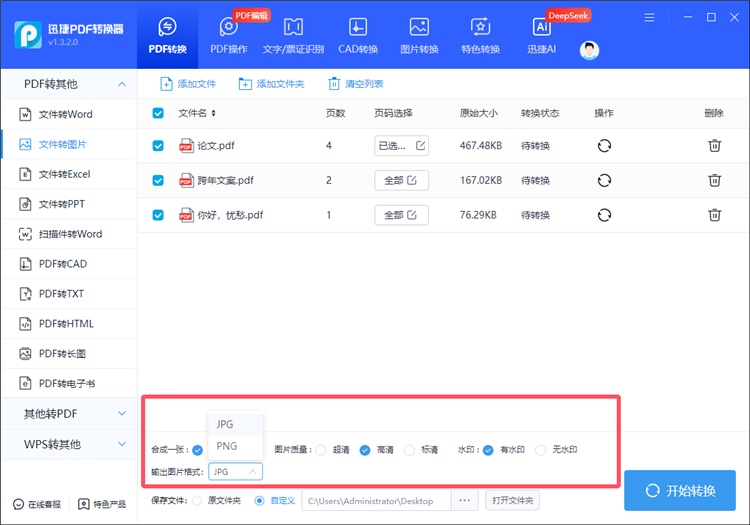750x525 pixels.
Task: Select 有水印 option
Action: point(488,450)
